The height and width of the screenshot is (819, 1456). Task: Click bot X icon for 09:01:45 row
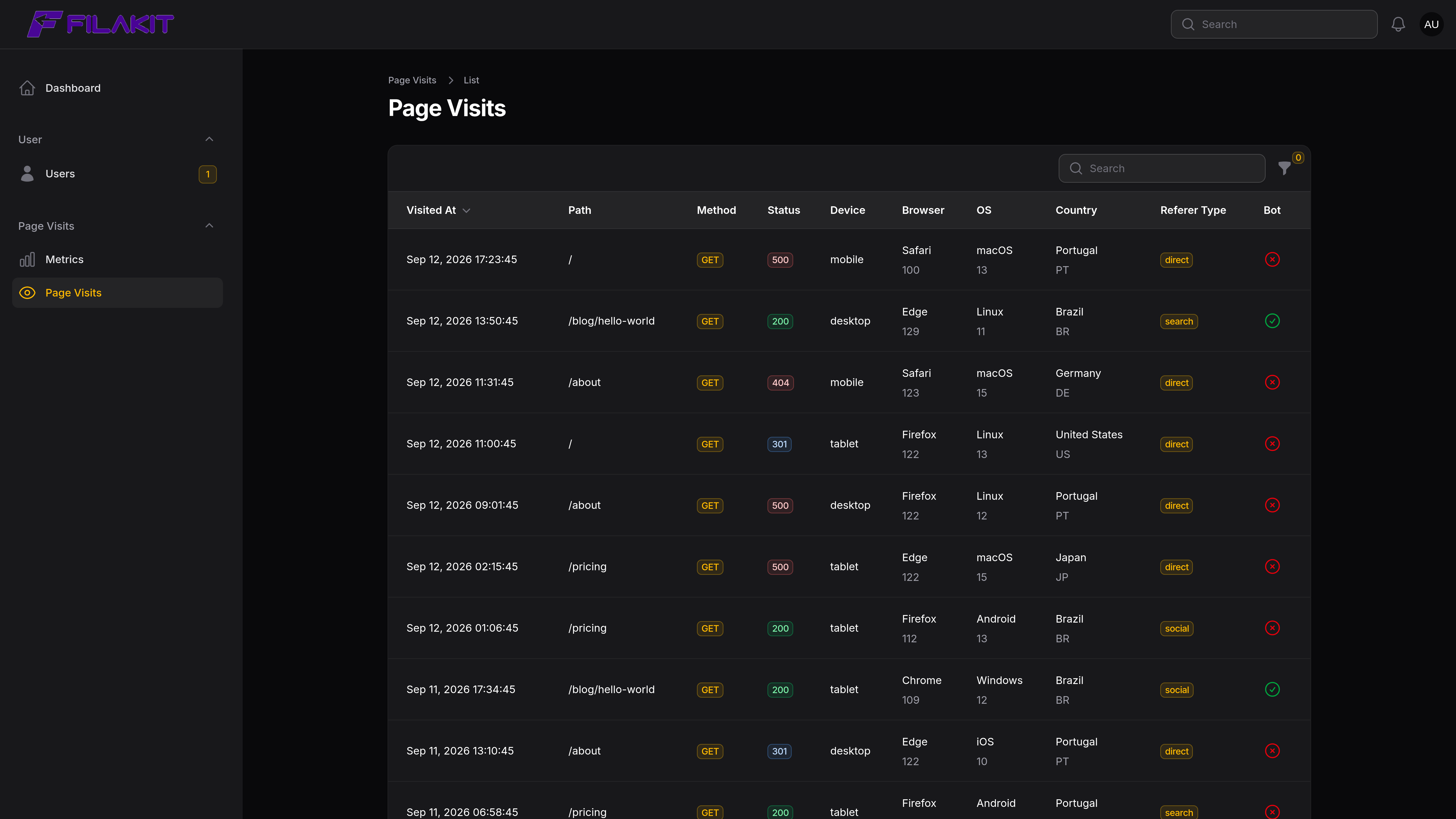(1272, 505)
